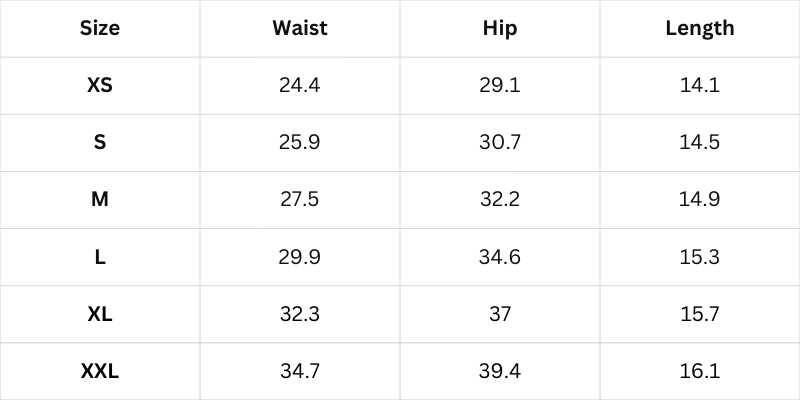Click the L hip value 34.6
The image size is (800, 400).
pos(500,257)
